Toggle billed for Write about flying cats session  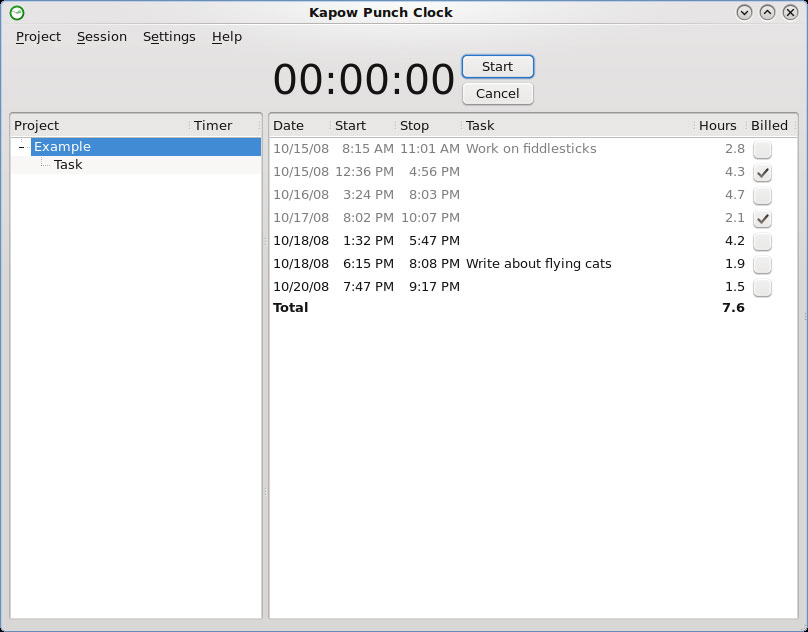pos(762,264)
